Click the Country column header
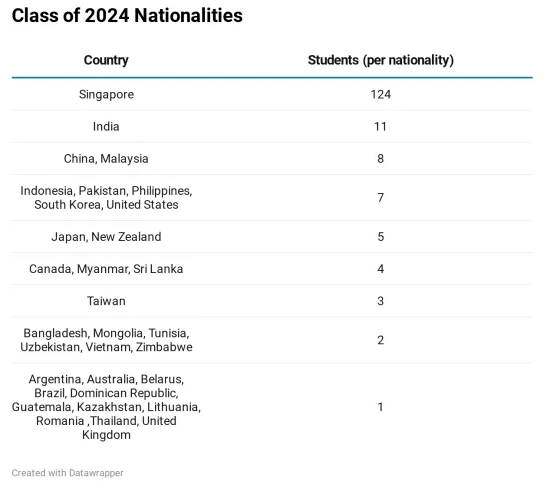Image resolution: width=547 pixels, height=500 pixels. point(106,60)
